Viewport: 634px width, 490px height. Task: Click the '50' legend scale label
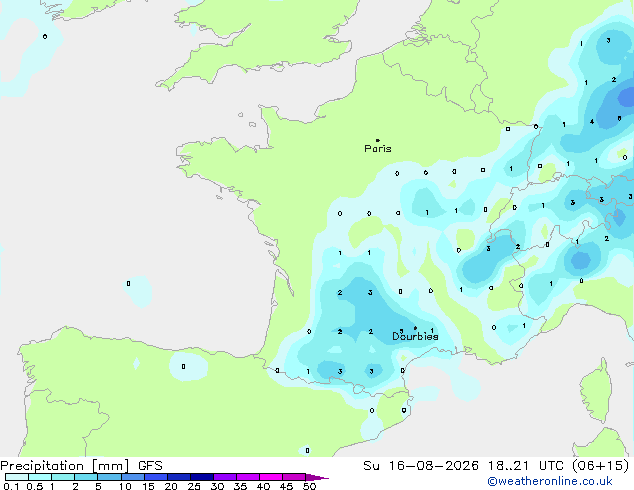[309, 486]
